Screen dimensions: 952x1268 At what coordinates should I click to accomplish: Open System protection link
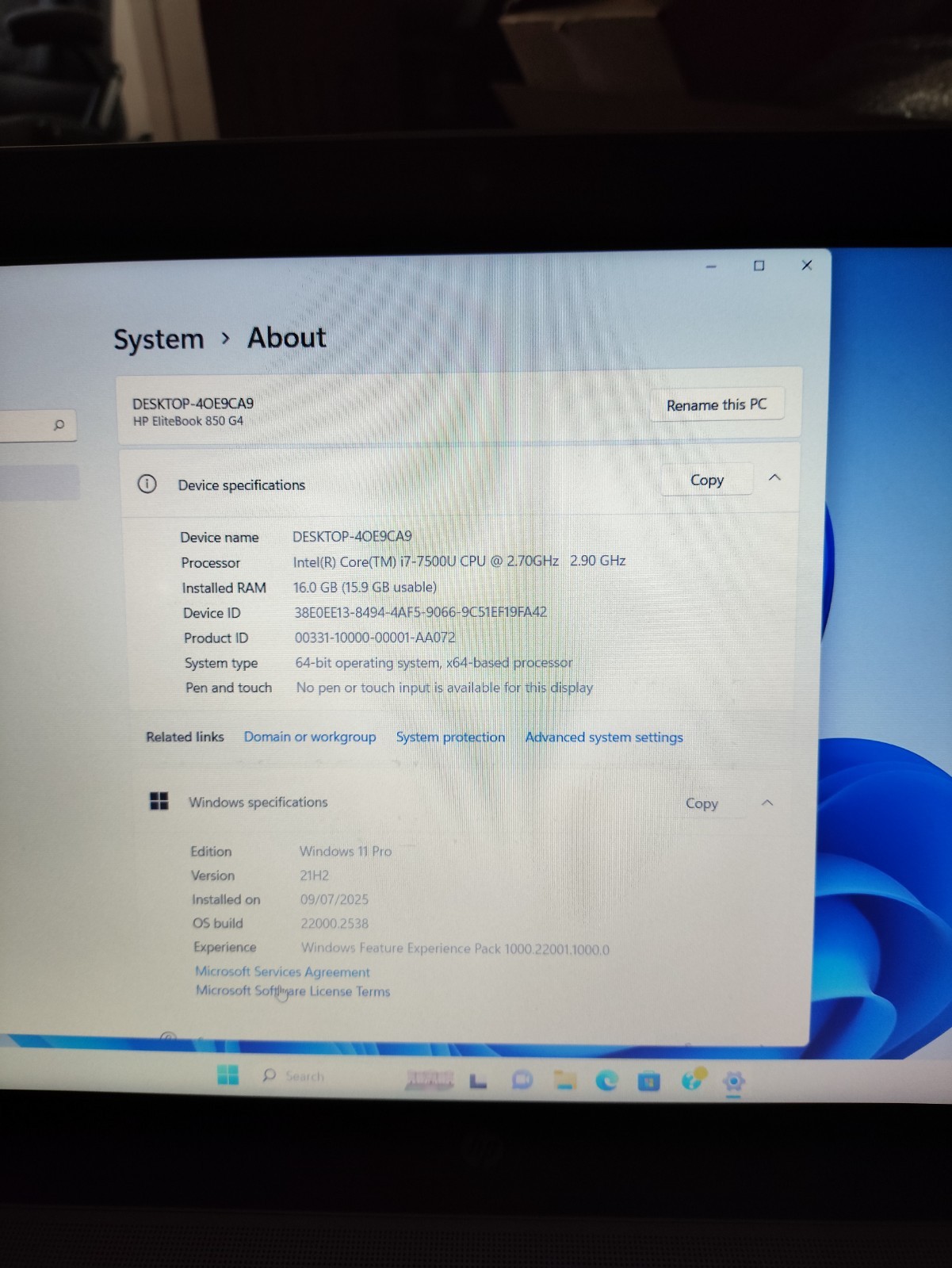(x=450, y=737)
